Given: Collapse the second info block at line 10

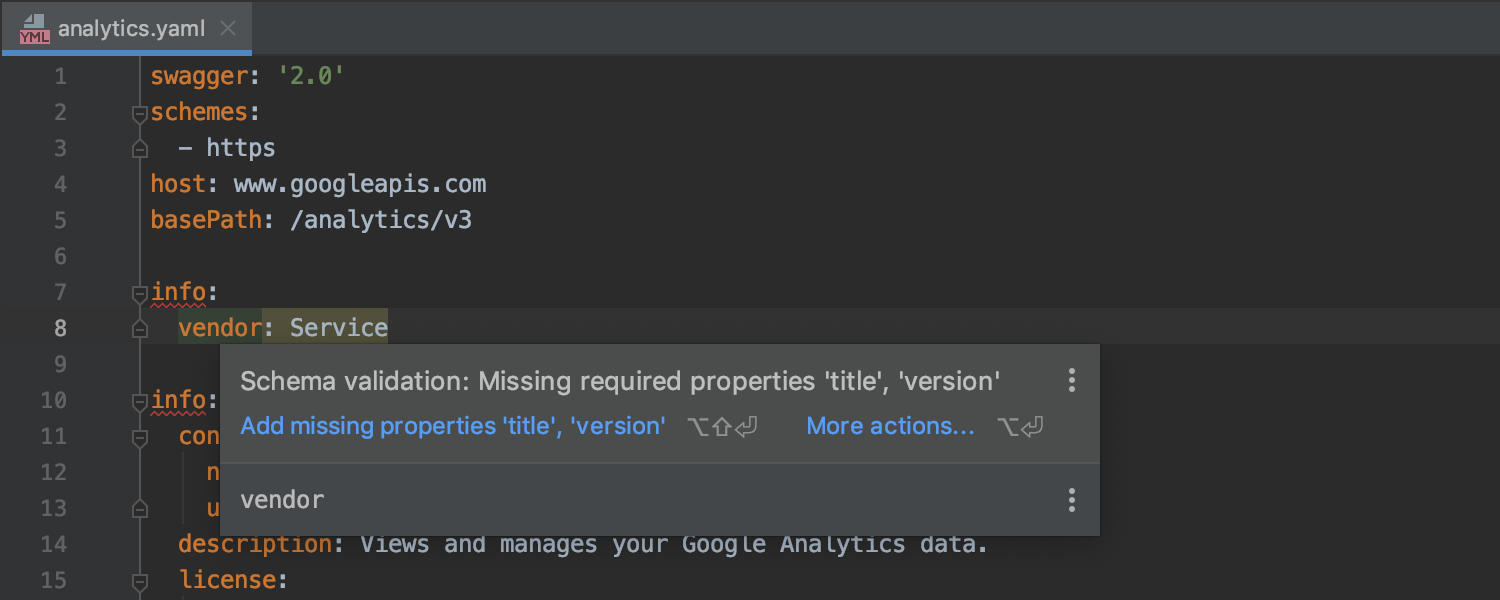Looking at the screenshot, I should click(x=139, y=400).
